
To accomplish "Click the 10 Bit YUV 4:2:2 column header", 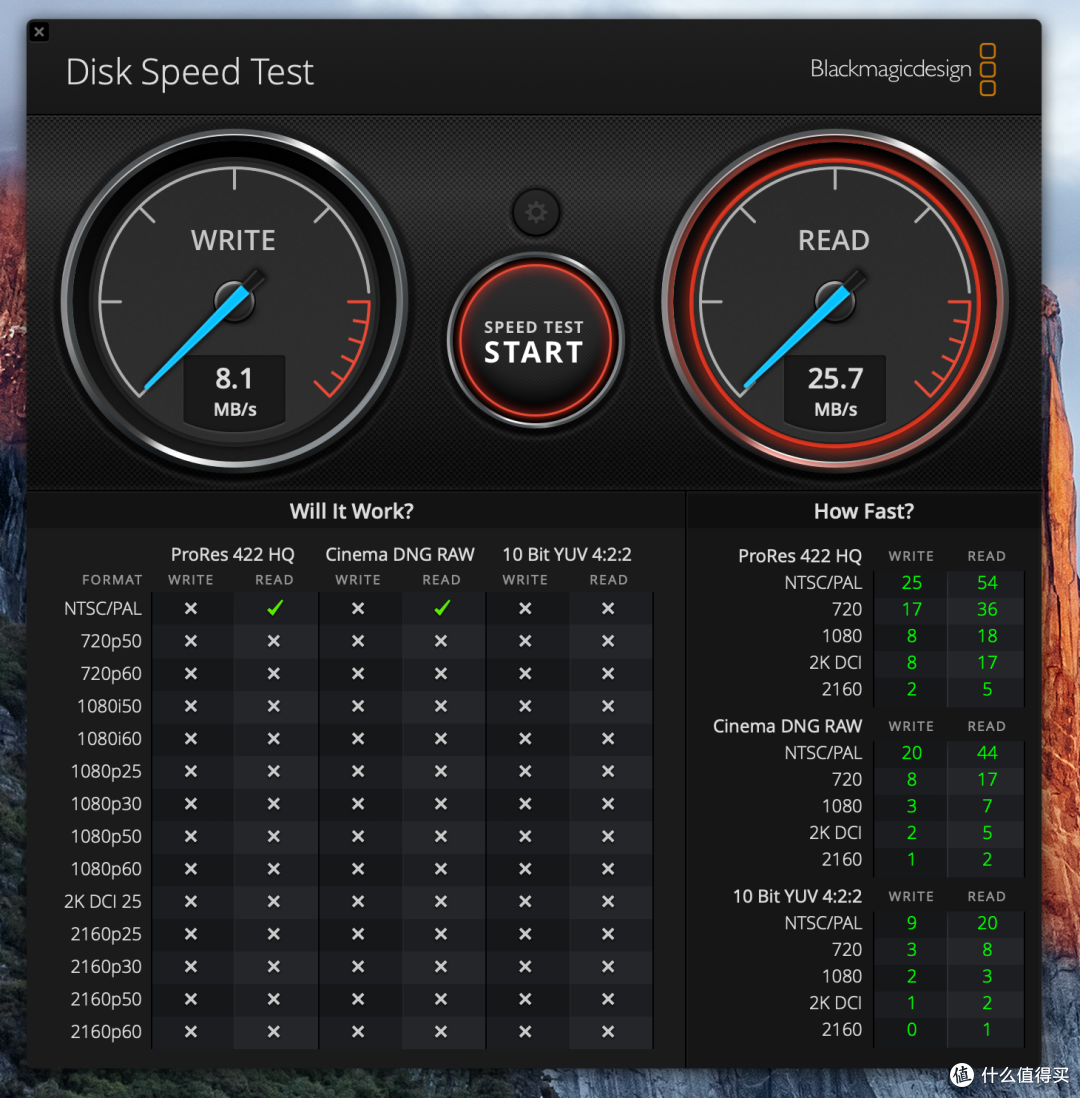I will pos(567,555).
